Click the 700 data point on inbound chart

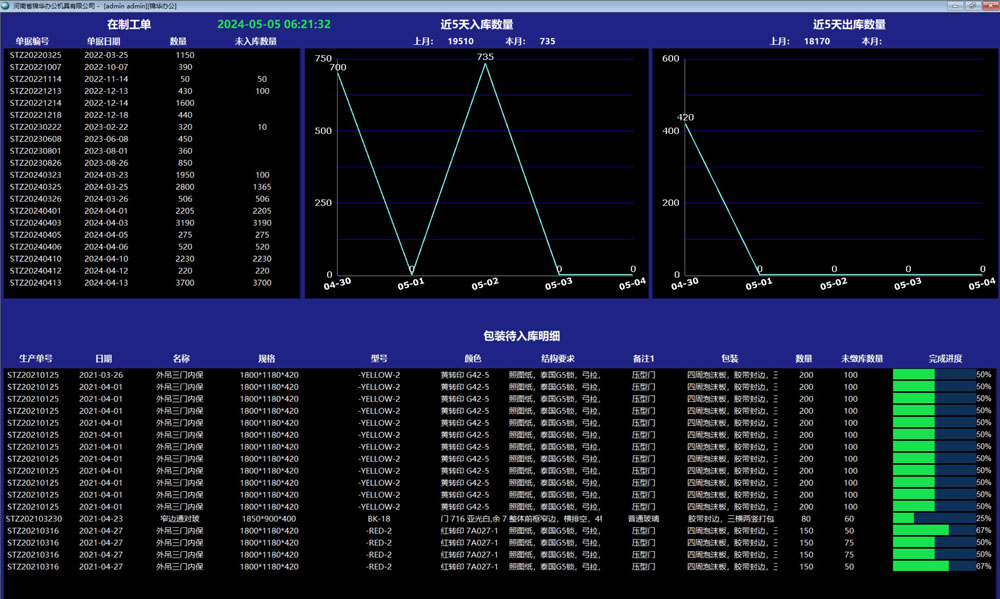[x=337, y=73]
